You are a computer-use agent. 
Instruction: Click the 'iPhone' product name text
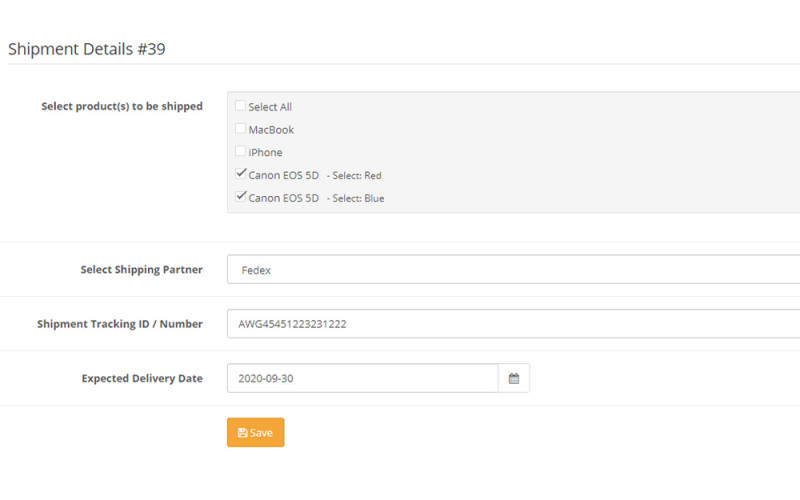[x=265, y=153]
